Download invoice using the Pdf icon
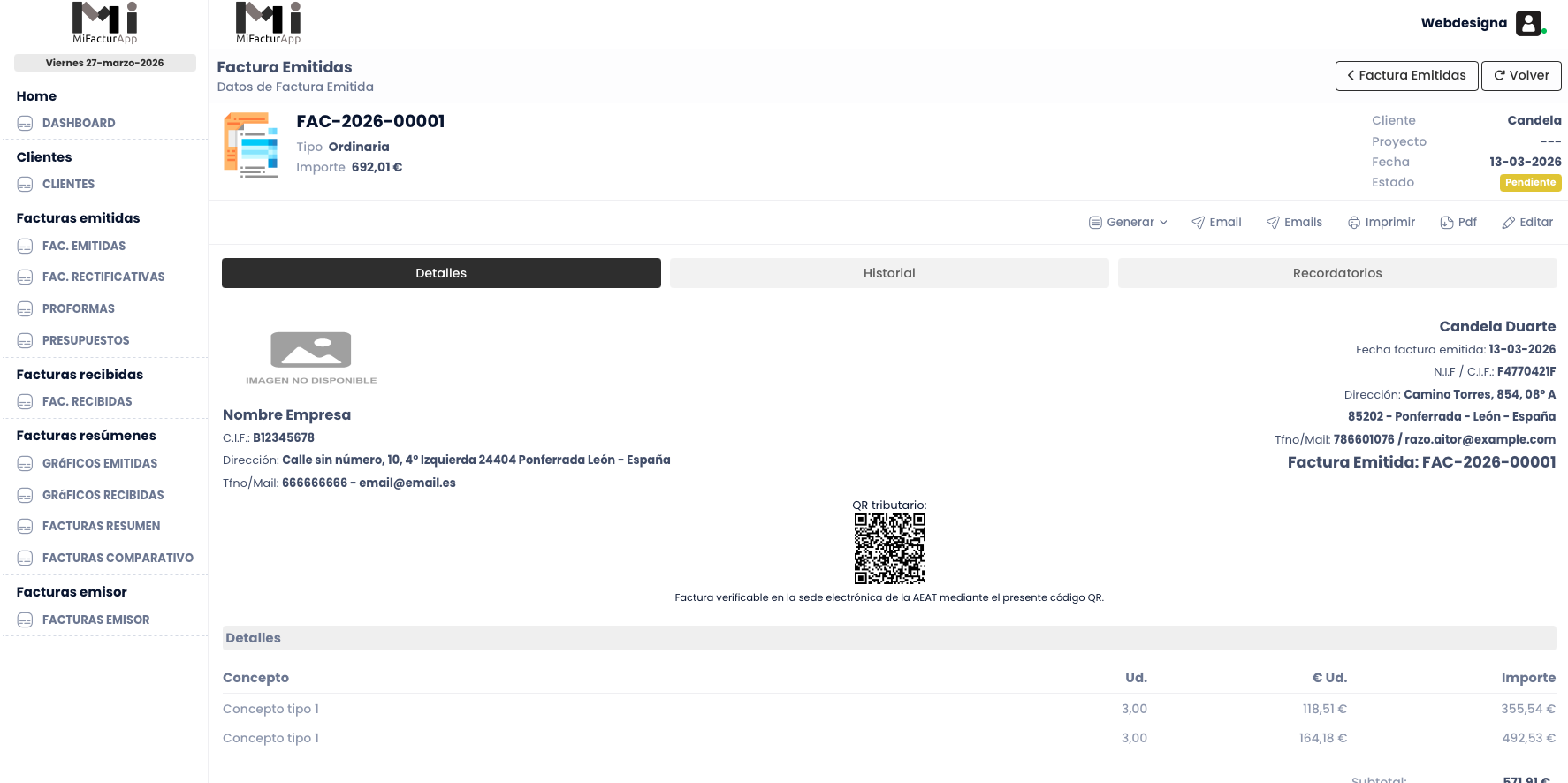Screen dimensions: 1568x783 coord(1447,223)
